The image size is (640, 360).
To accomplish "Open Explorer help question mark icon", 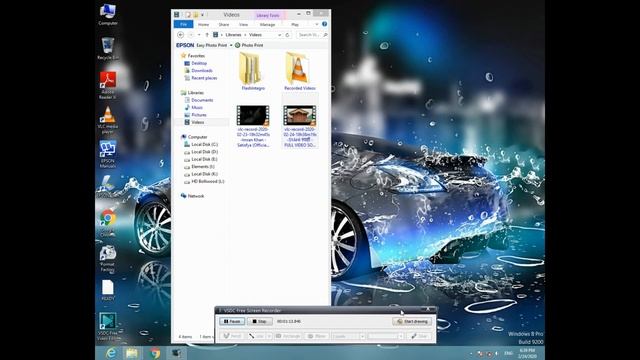I will 324,24.
